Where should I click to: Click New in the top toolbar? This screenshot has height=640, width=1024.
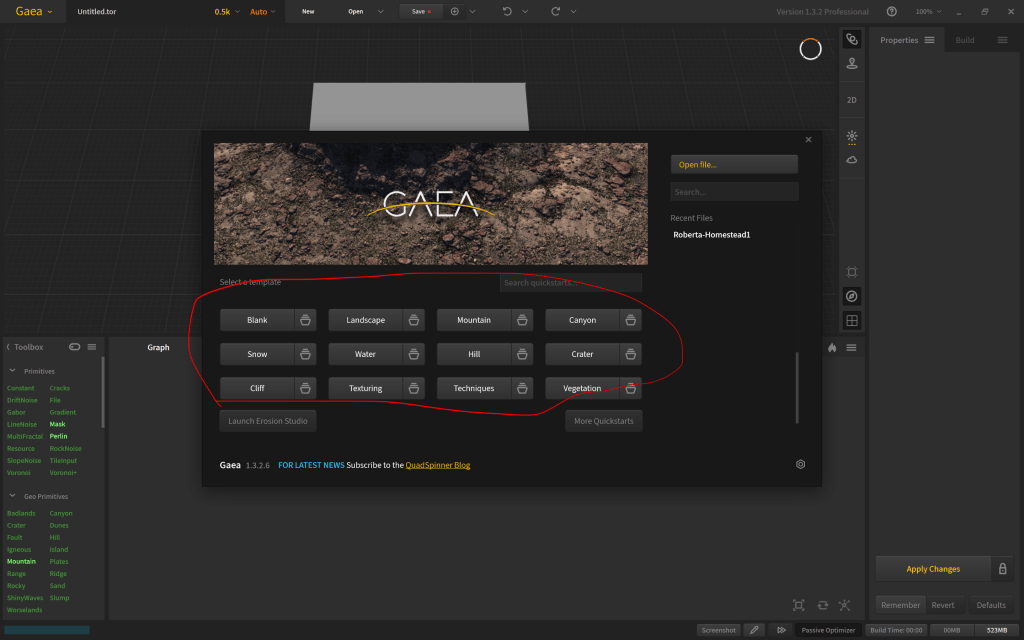(308, 12)
